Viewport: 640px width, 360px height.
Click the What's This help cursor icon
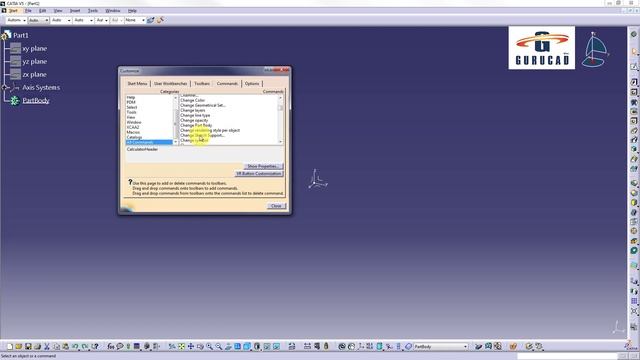pyautogui.click(x=95, y=347)
